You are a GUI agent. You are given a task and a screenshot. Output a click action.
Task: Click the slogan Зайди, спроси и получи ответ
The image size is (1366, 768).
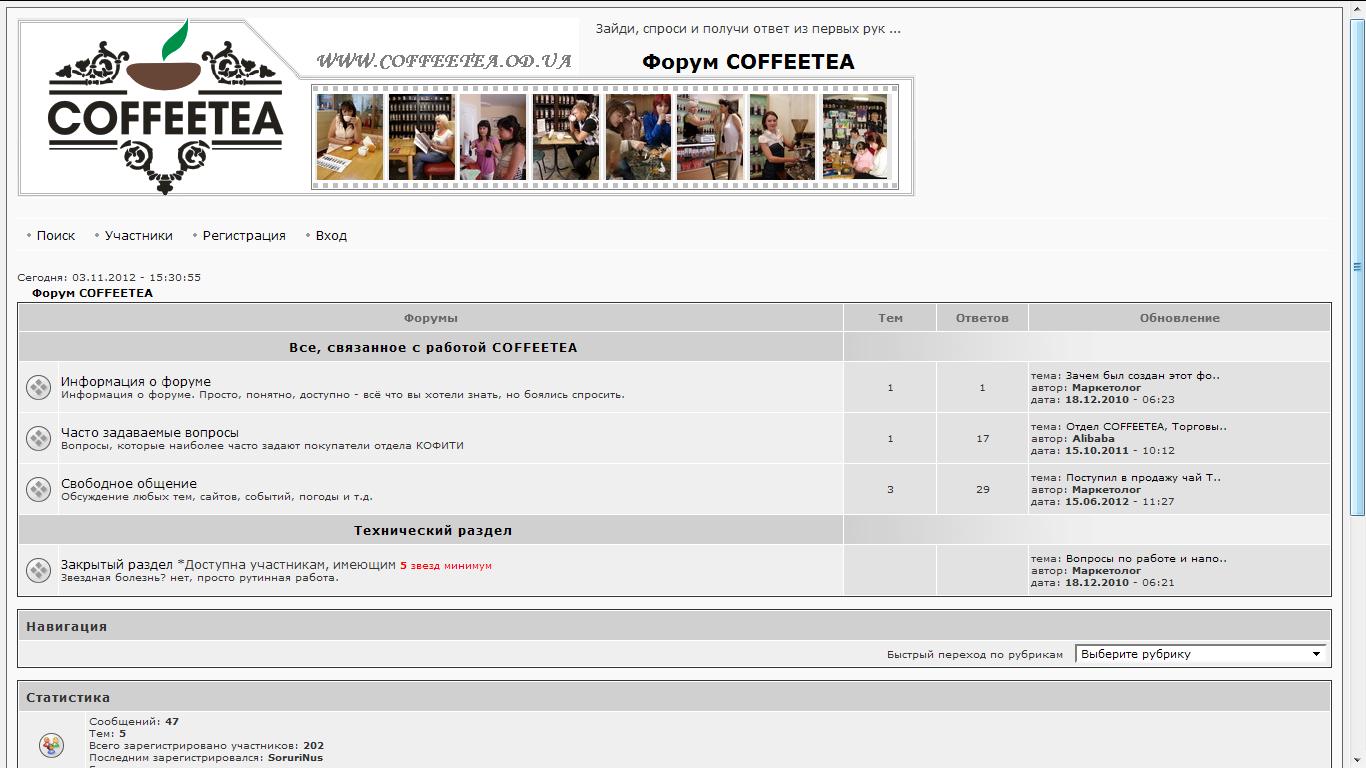pos(748,29)
